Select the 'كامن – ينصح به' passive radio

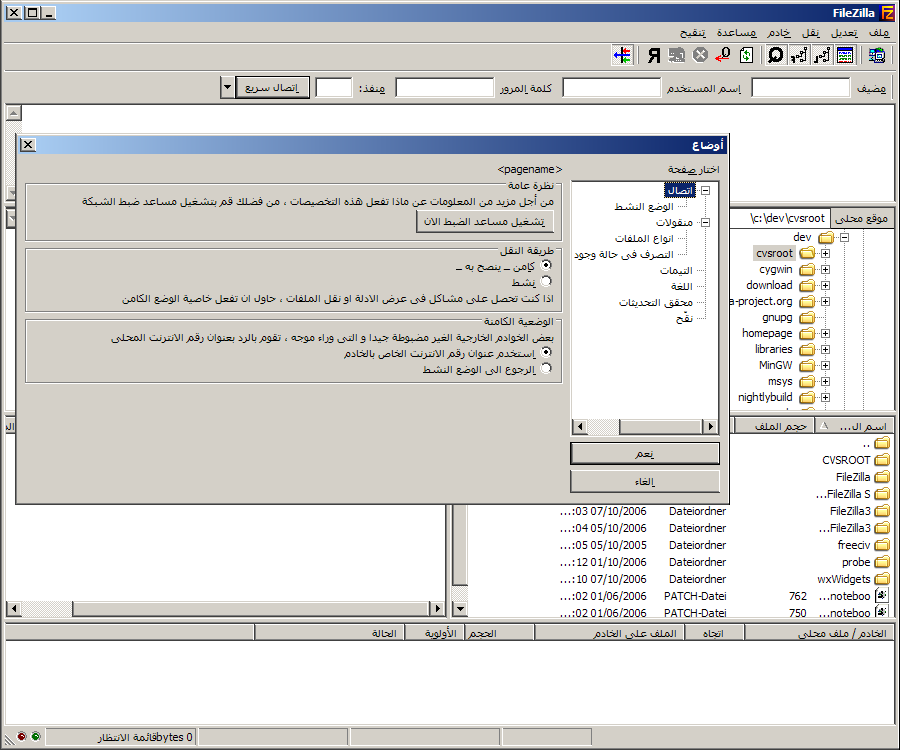(546, 265)
